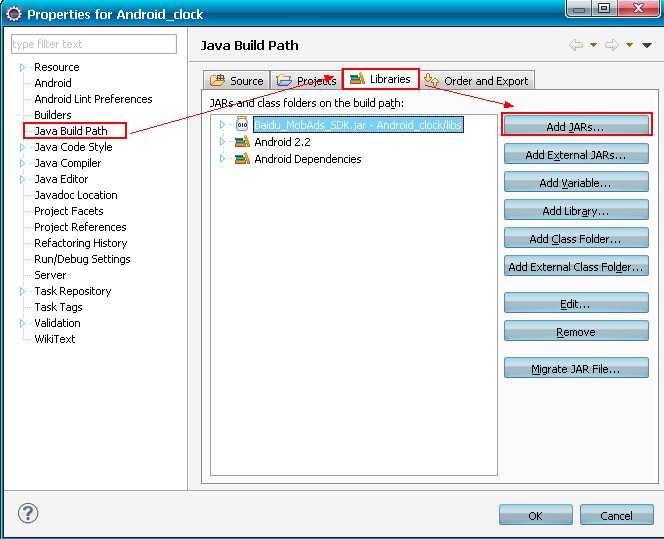
Task: Dismiss dialog with Cancel button
Action: (x=617, y=515)
